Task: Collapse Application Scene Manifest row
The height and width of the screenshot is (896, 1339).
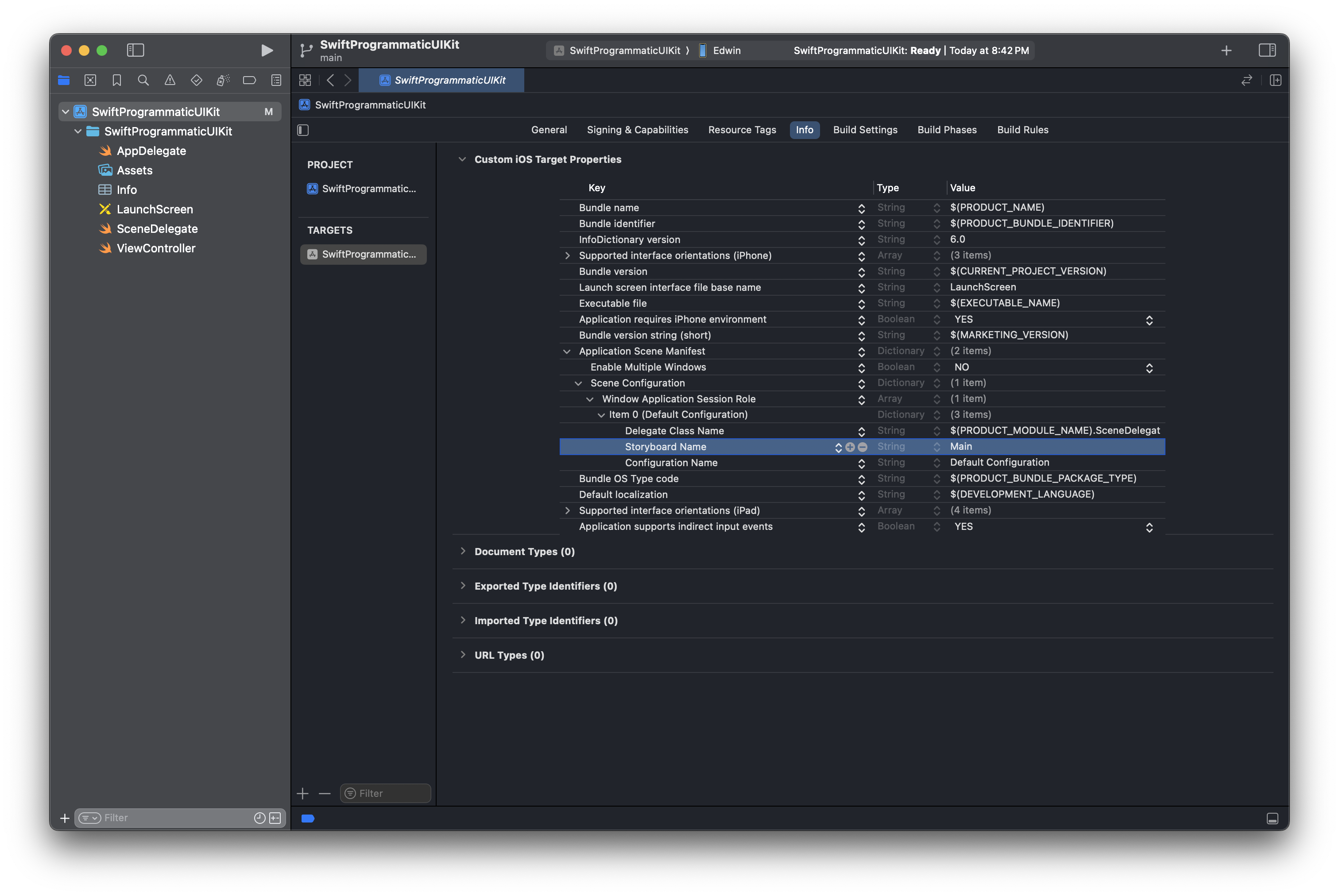Action: pyautogui.click(x=567, y=351)
